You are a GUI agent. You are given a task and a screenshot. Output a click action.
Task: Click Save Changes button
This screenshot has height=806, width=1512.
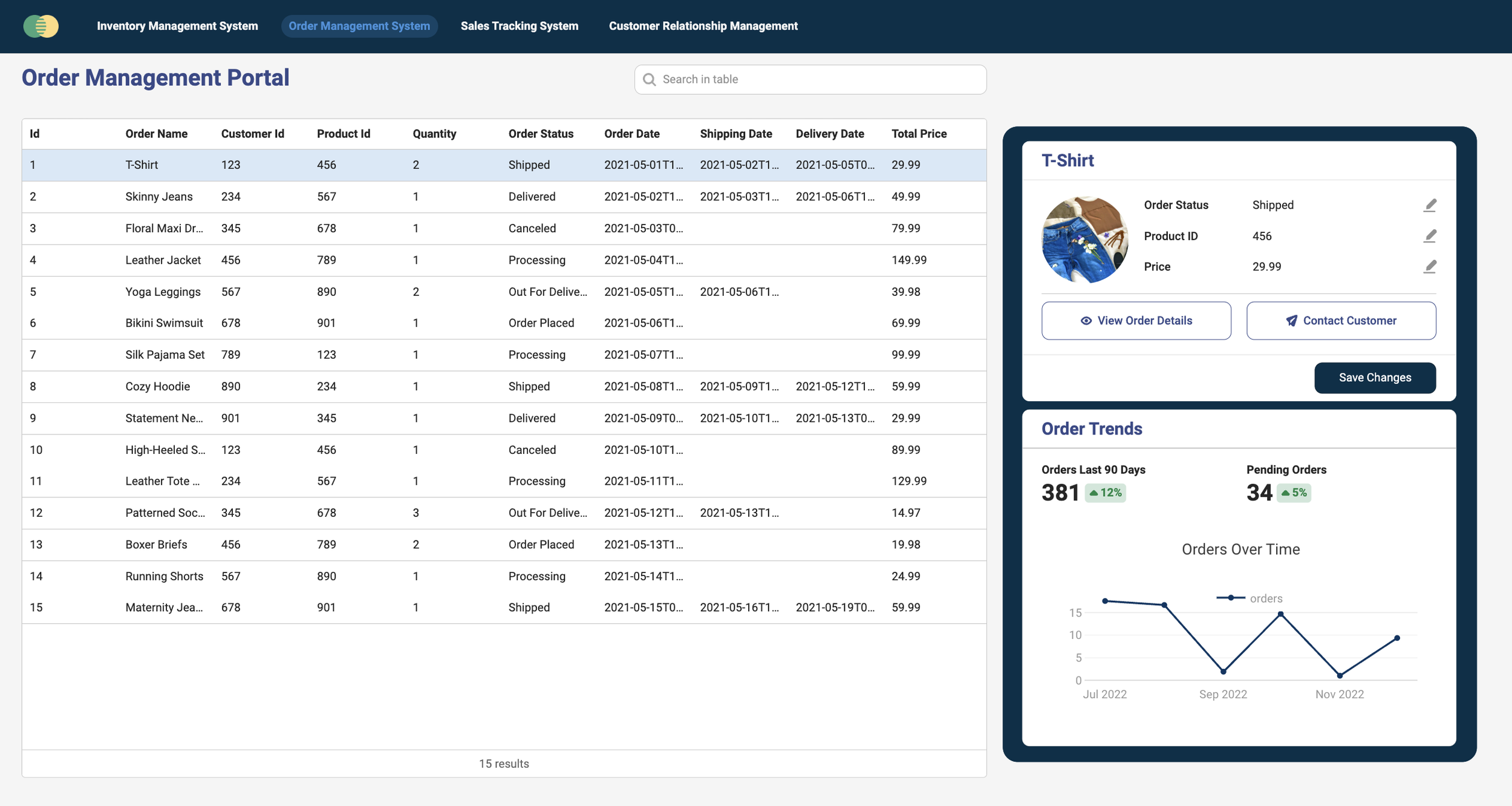(x=1375, y=378)
